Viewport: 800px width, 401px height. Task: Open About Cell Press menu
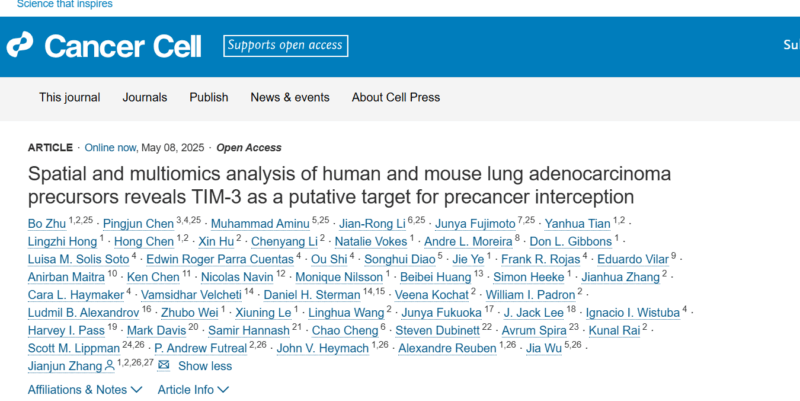point(395,97)
